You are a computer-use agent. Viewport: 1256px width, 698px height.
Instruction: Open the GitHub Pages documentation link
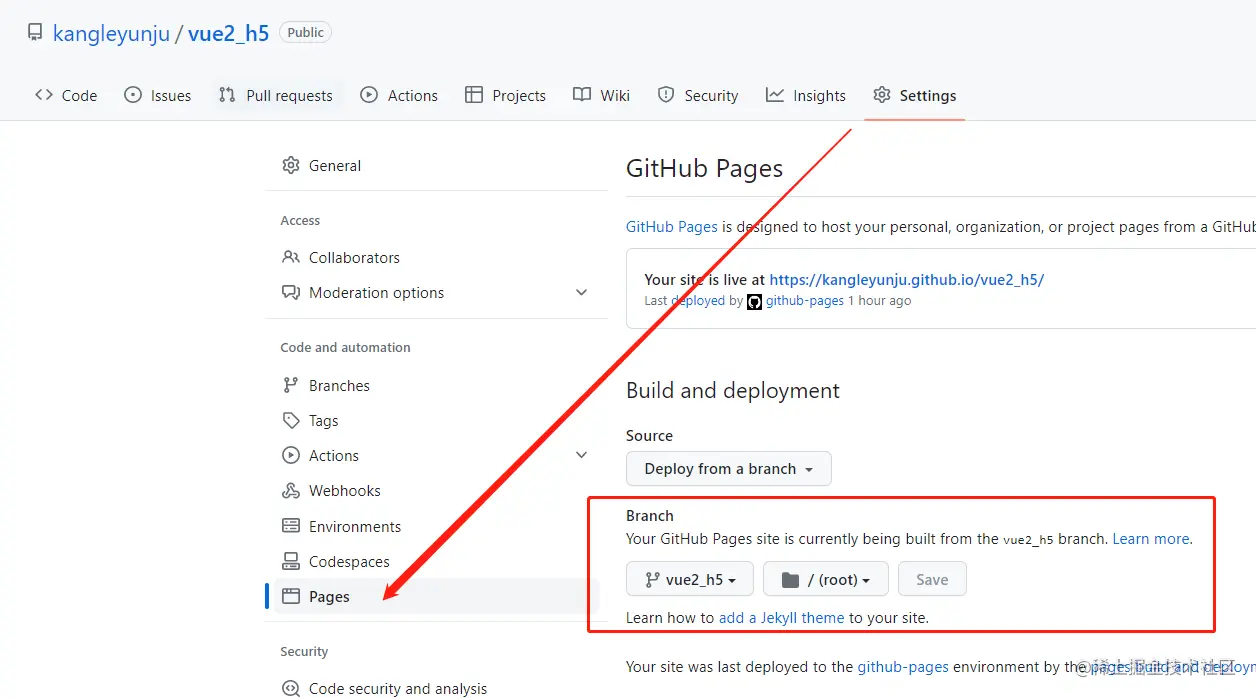(672, 227)
